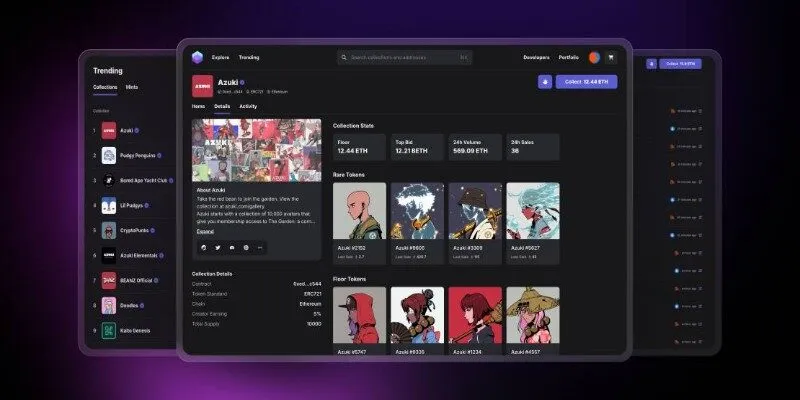Click the sweep icon button beside Collect
The height and width of the screenshot is (400, 800).
click(x=544, y=82)
